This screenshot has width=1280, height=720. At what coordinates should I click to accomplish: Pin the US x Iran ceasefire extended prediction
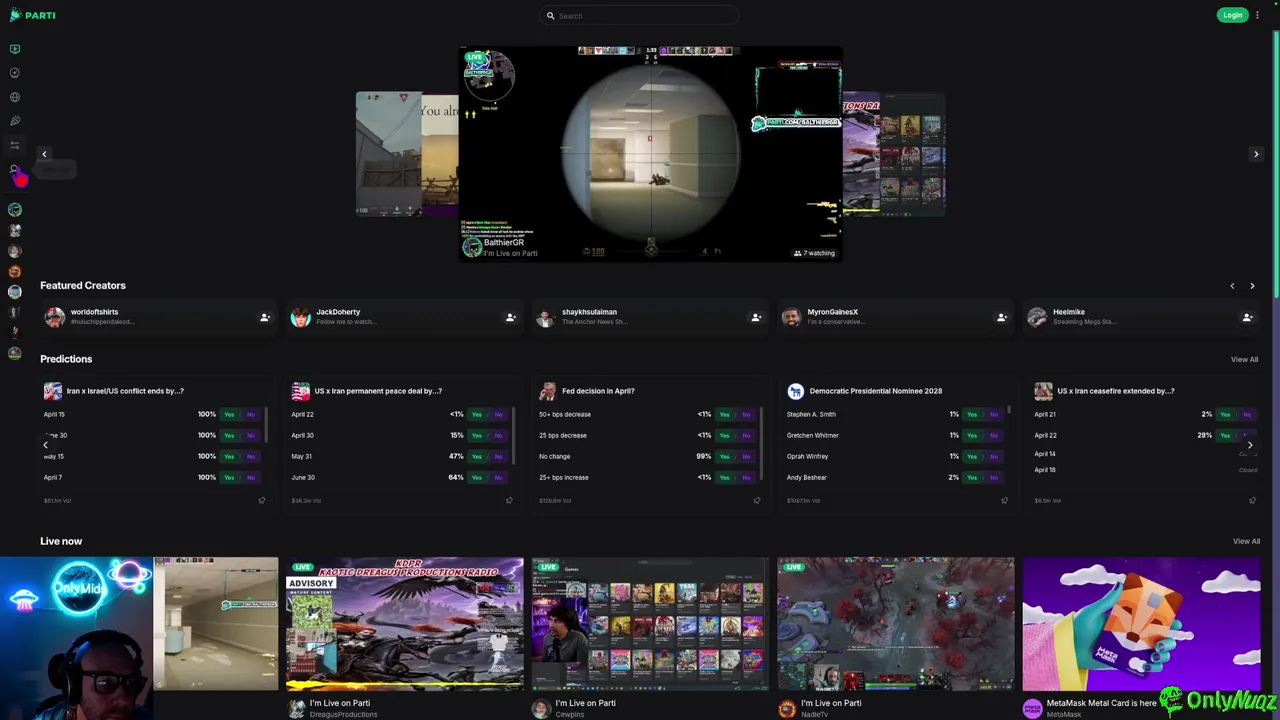click(x=1252, y=500)
